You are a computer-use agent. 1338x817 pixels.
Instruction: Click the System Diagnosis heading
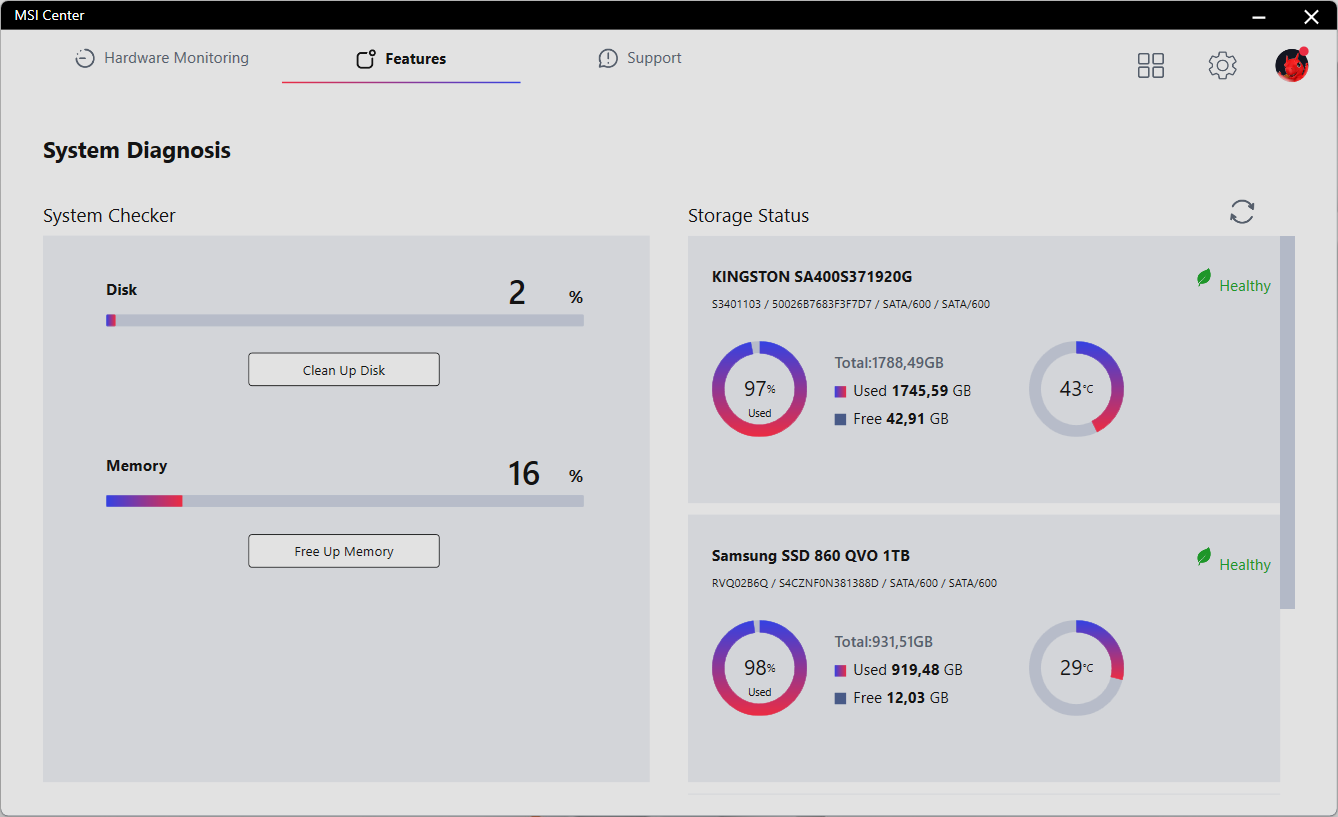coord(137,151)
